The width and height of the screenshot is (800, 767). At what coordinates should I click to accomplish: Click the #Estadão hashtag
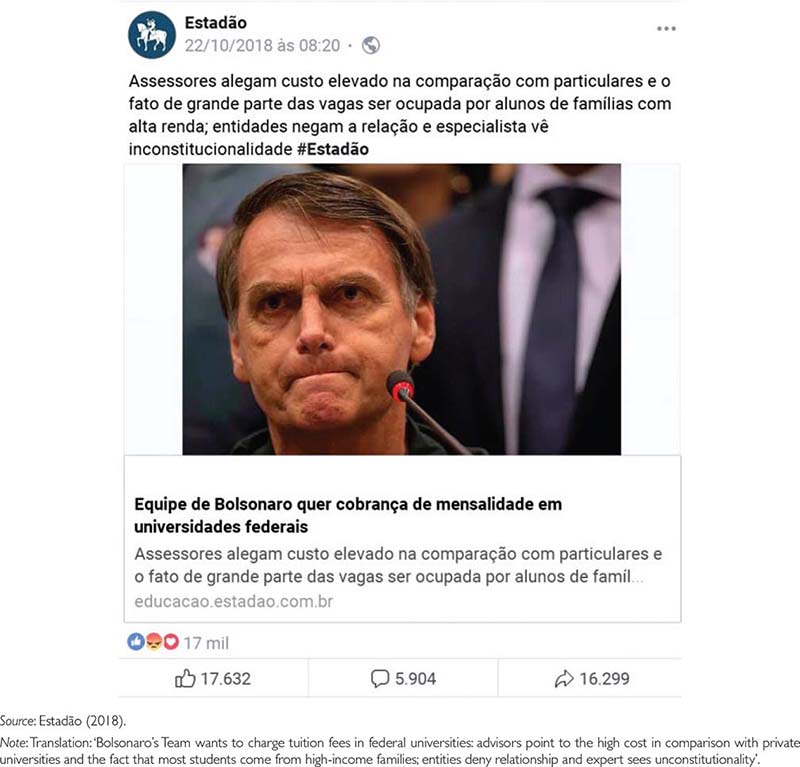[333, 149]
